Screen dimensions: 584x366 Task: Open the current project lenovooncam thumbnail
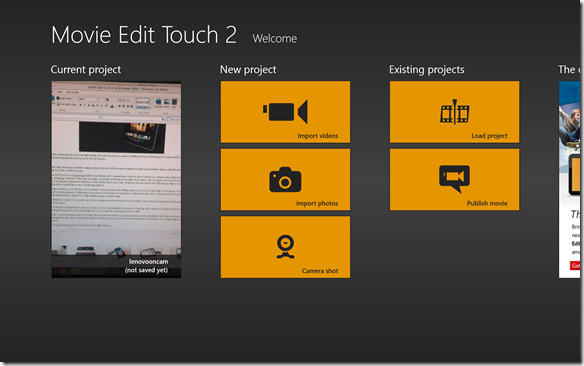pyautogui.click(x=116, y=179)
